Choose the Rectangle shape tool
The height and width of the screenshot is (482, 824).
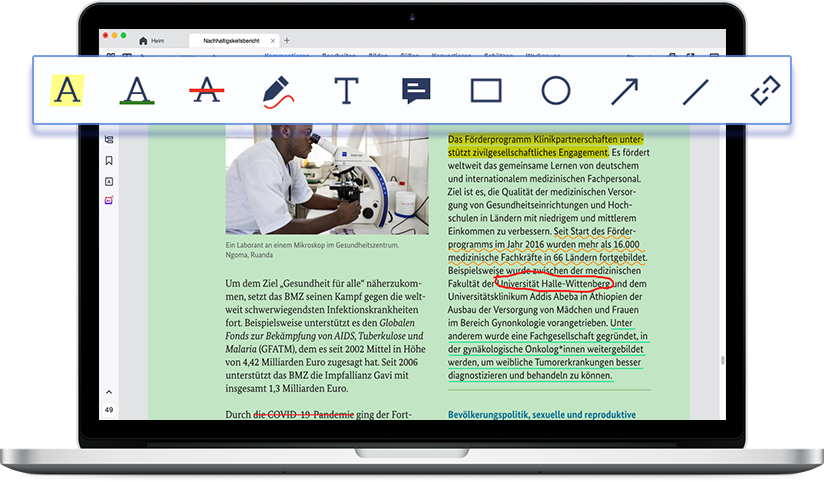(486, 91)
